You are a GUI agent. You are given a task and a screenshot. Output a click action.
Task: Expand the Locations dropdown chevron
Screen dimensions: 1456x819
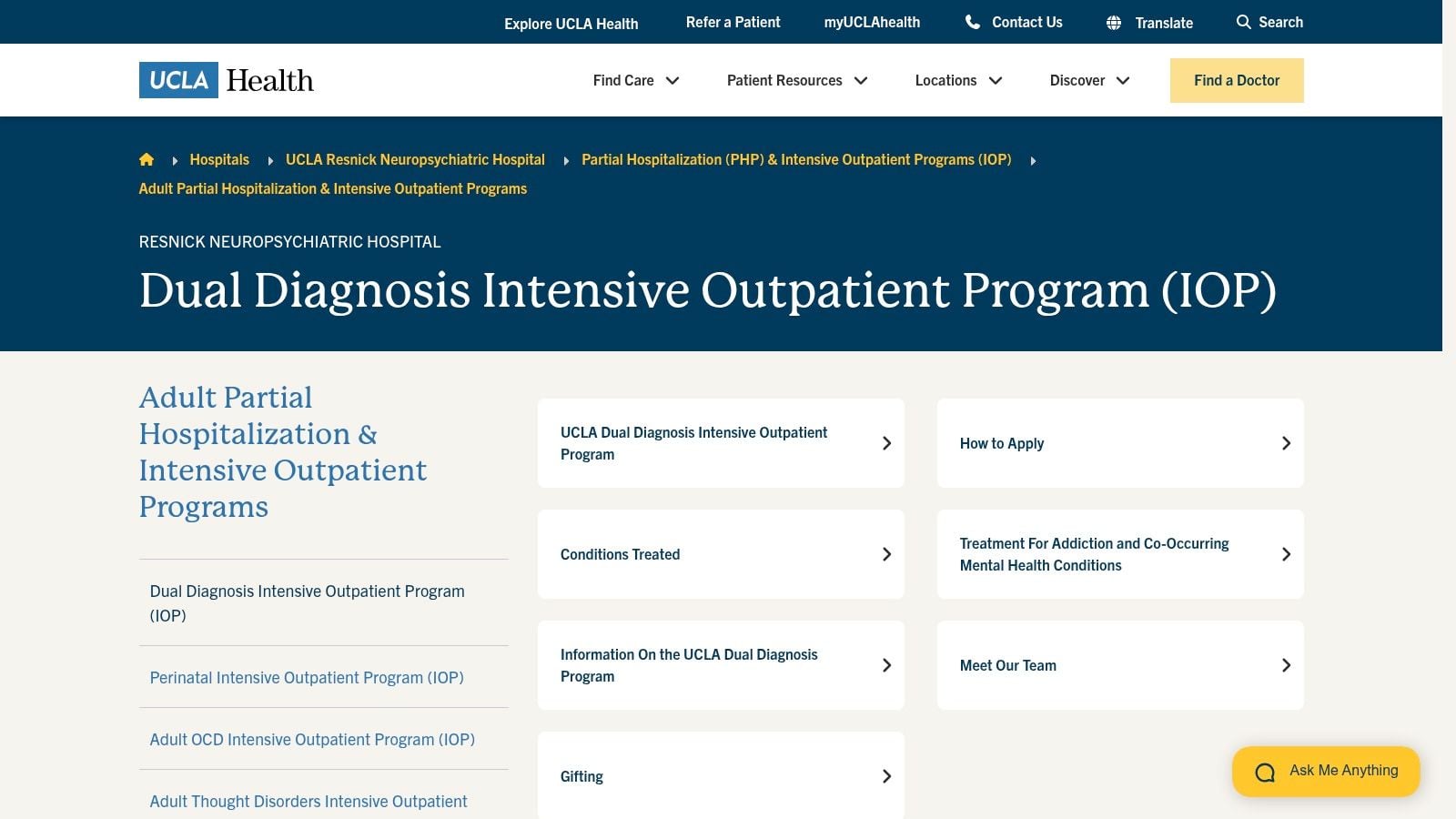click(x=996, y=80)
